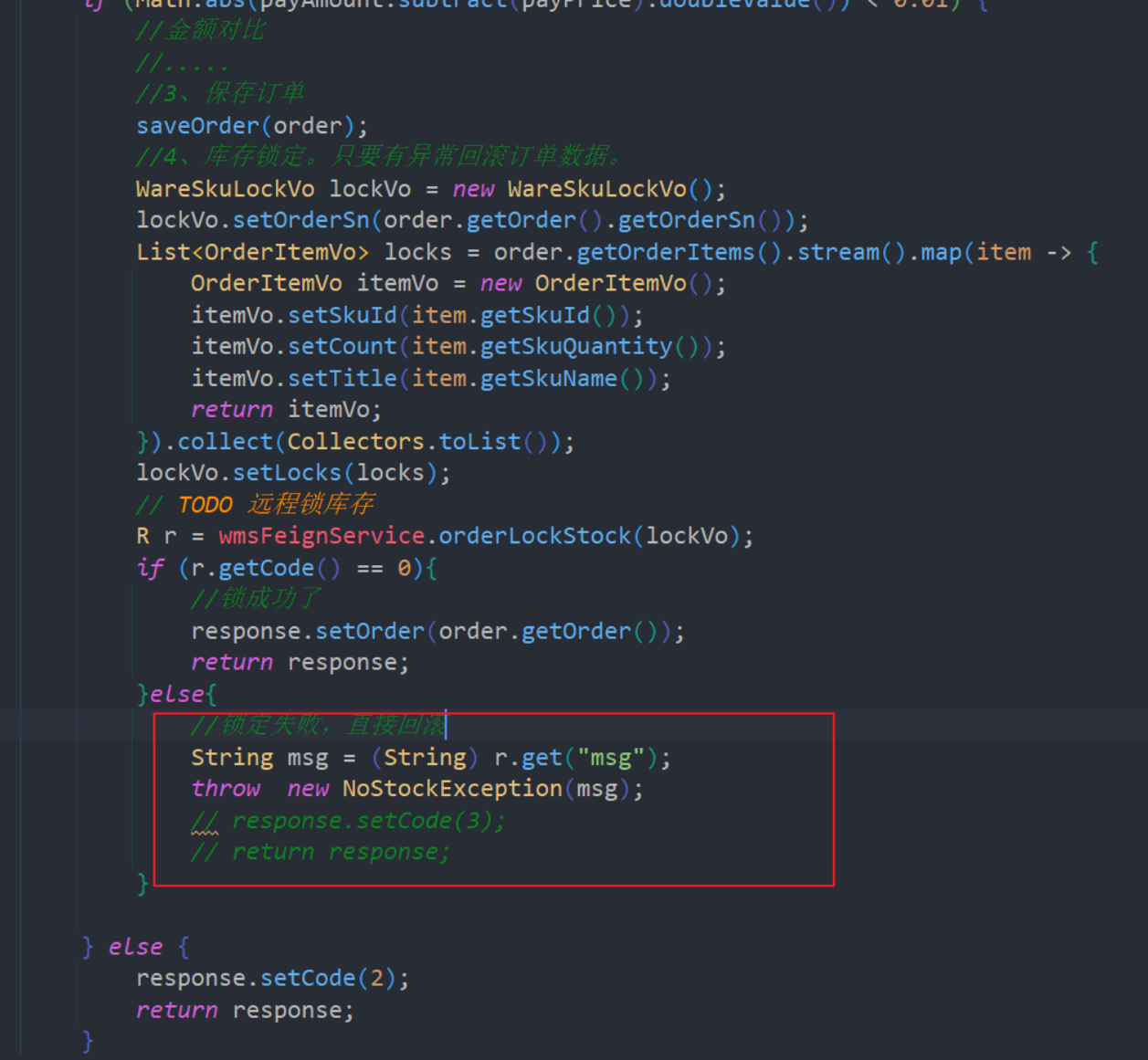
Task: Click commented-out // return response line
Action: click(321, 851)
